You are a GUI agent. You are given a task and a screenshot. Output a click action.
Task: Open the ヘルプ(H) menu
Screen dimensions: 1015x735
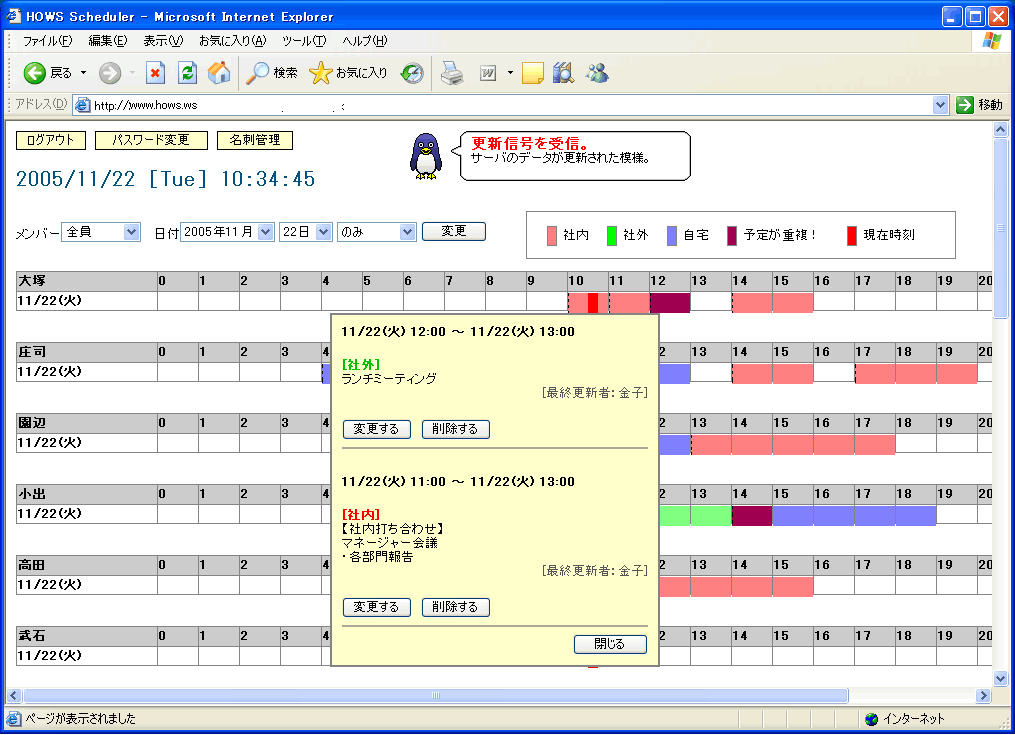pyautogui.click(x=364, y=41)
